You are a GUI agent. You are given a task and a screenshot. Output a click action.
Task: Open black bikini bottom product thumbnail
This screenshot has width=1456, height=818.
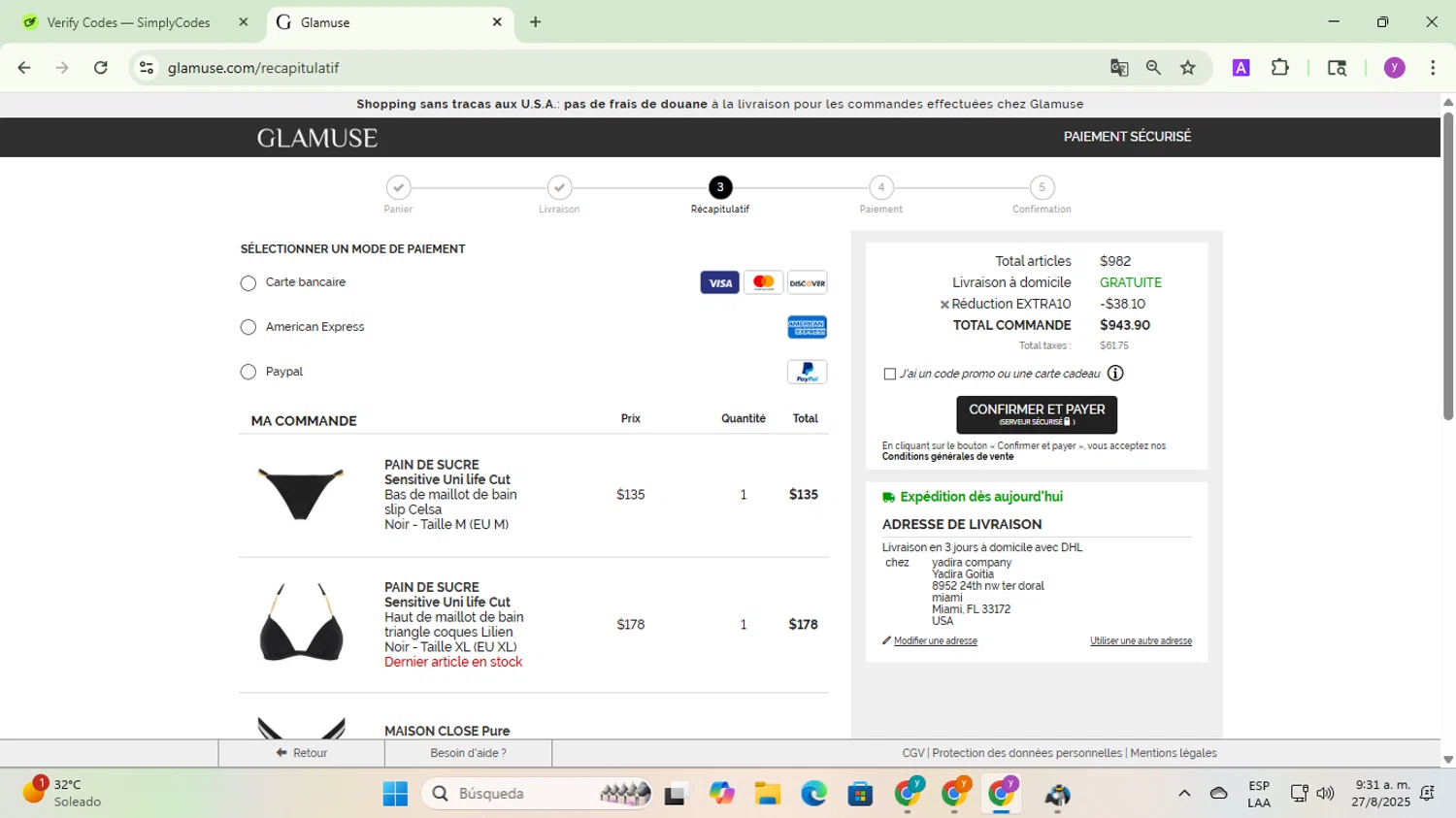point(301,494)
